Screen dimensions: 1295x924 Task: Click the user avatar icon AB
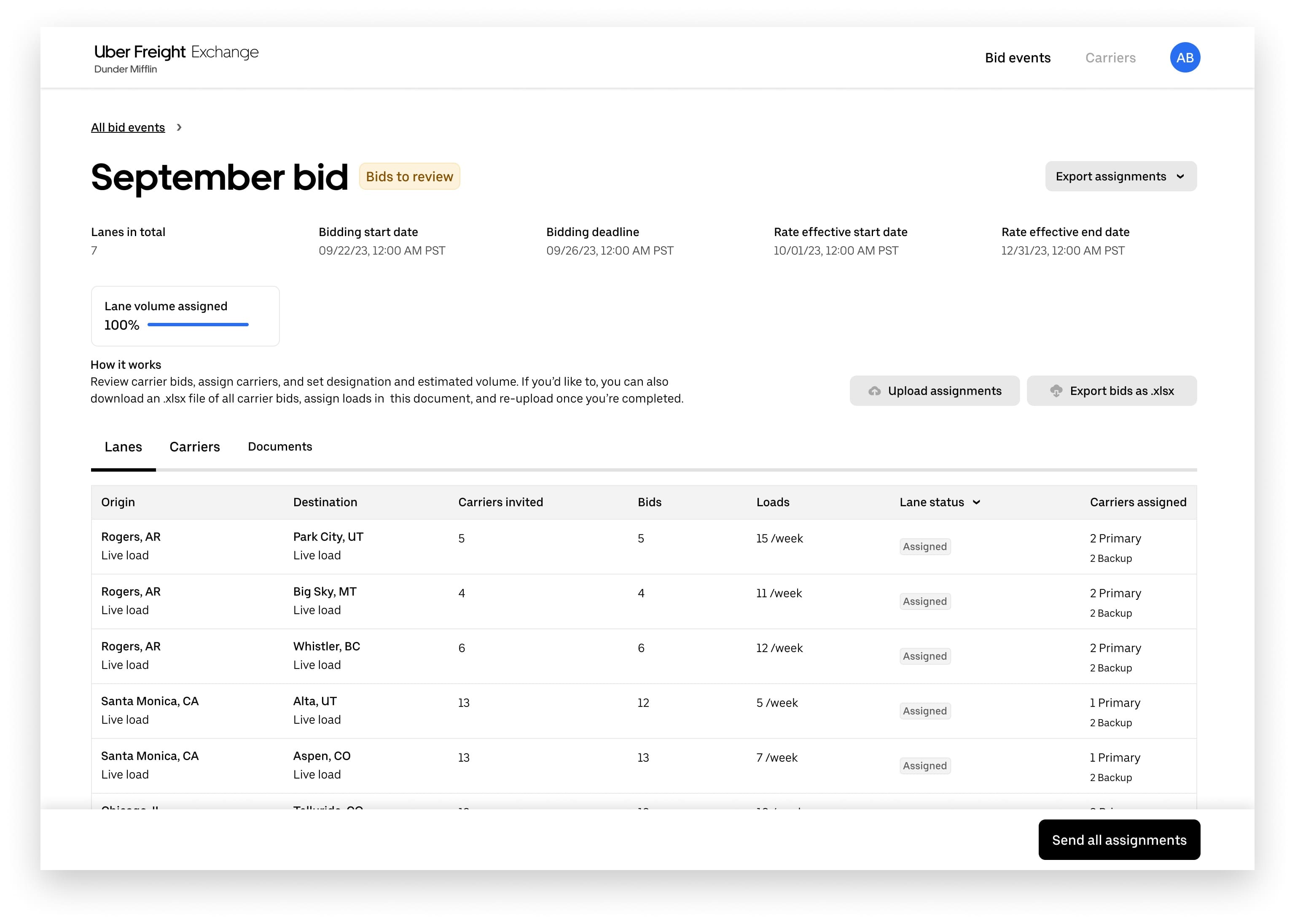point(1185,57)
